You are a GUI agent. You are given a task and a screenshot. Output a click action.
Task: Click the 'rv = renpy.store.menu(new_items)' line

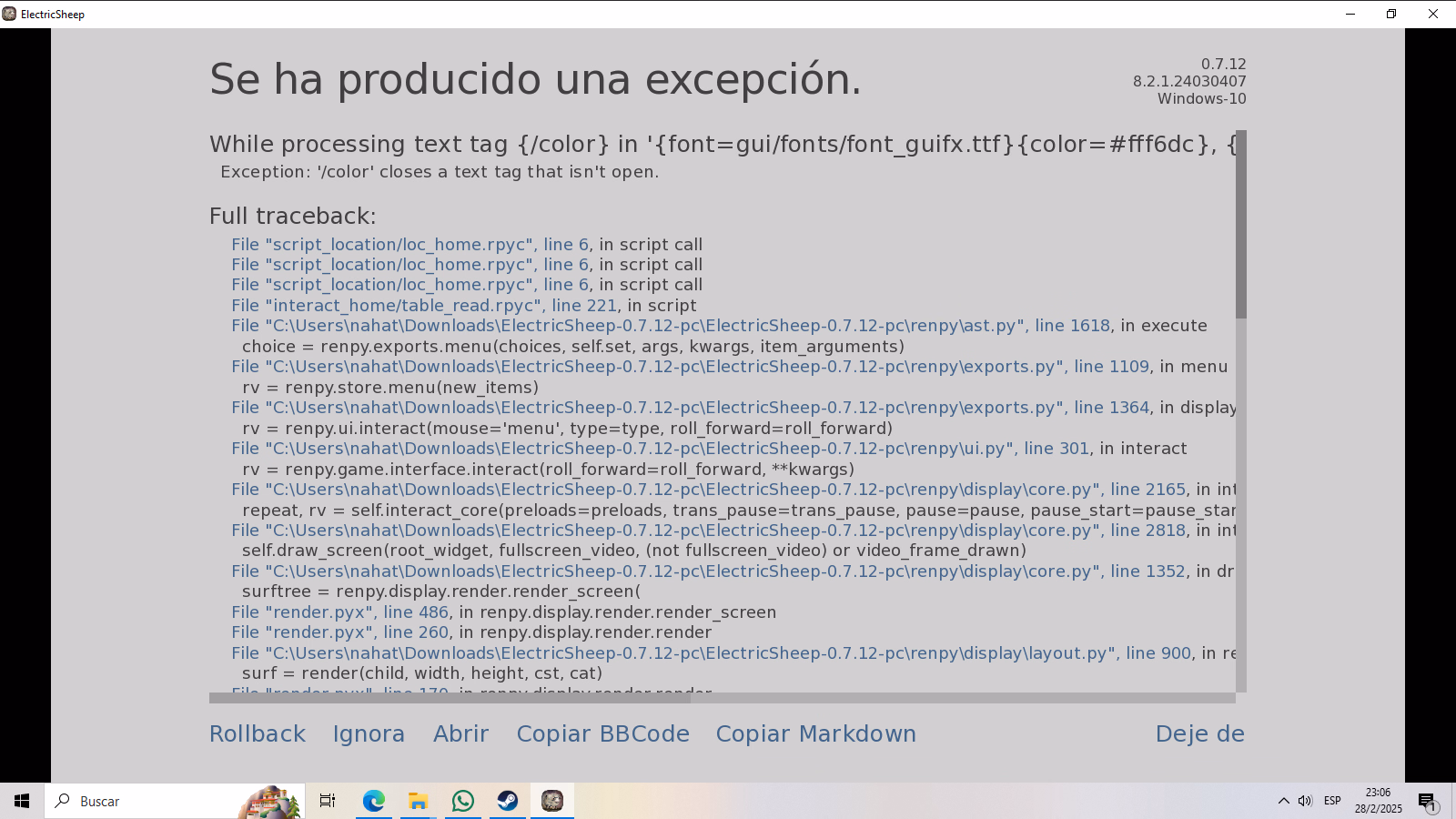point(390,388)
